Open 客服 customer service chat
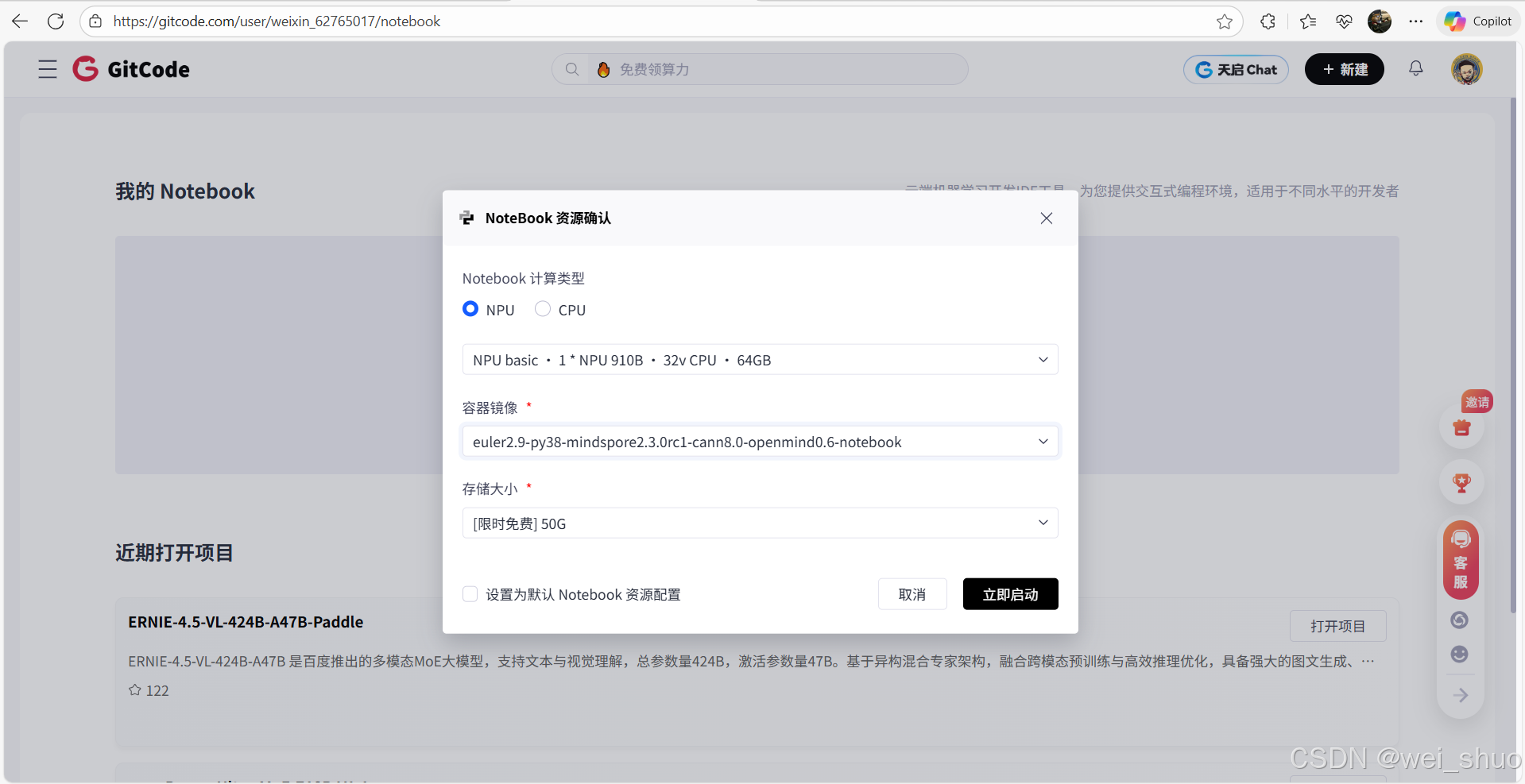Viewport: 1525px width, 784px height. coord(1460,560)
